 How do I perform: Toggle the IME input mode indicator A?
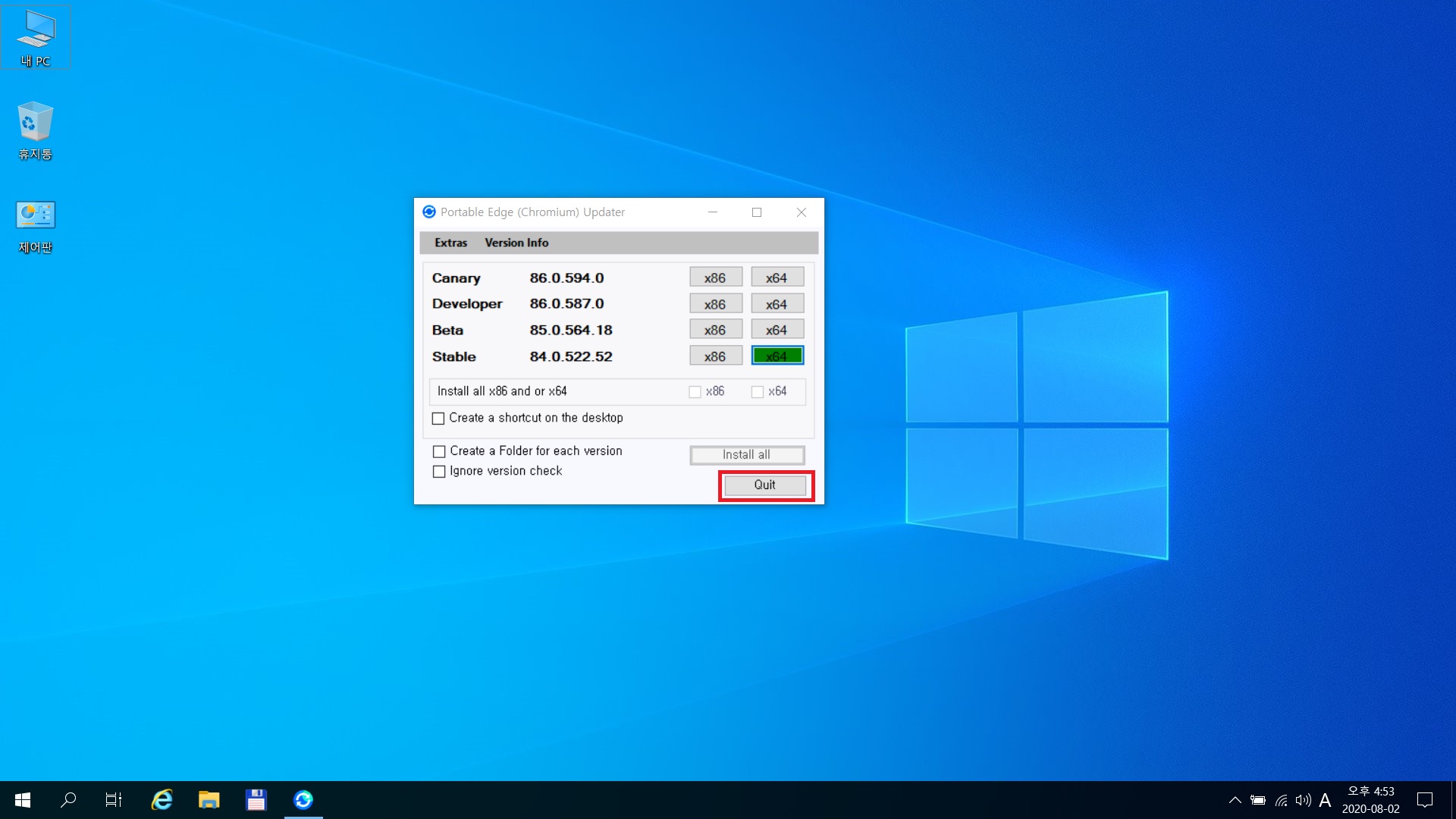[x=1325, y=800]
